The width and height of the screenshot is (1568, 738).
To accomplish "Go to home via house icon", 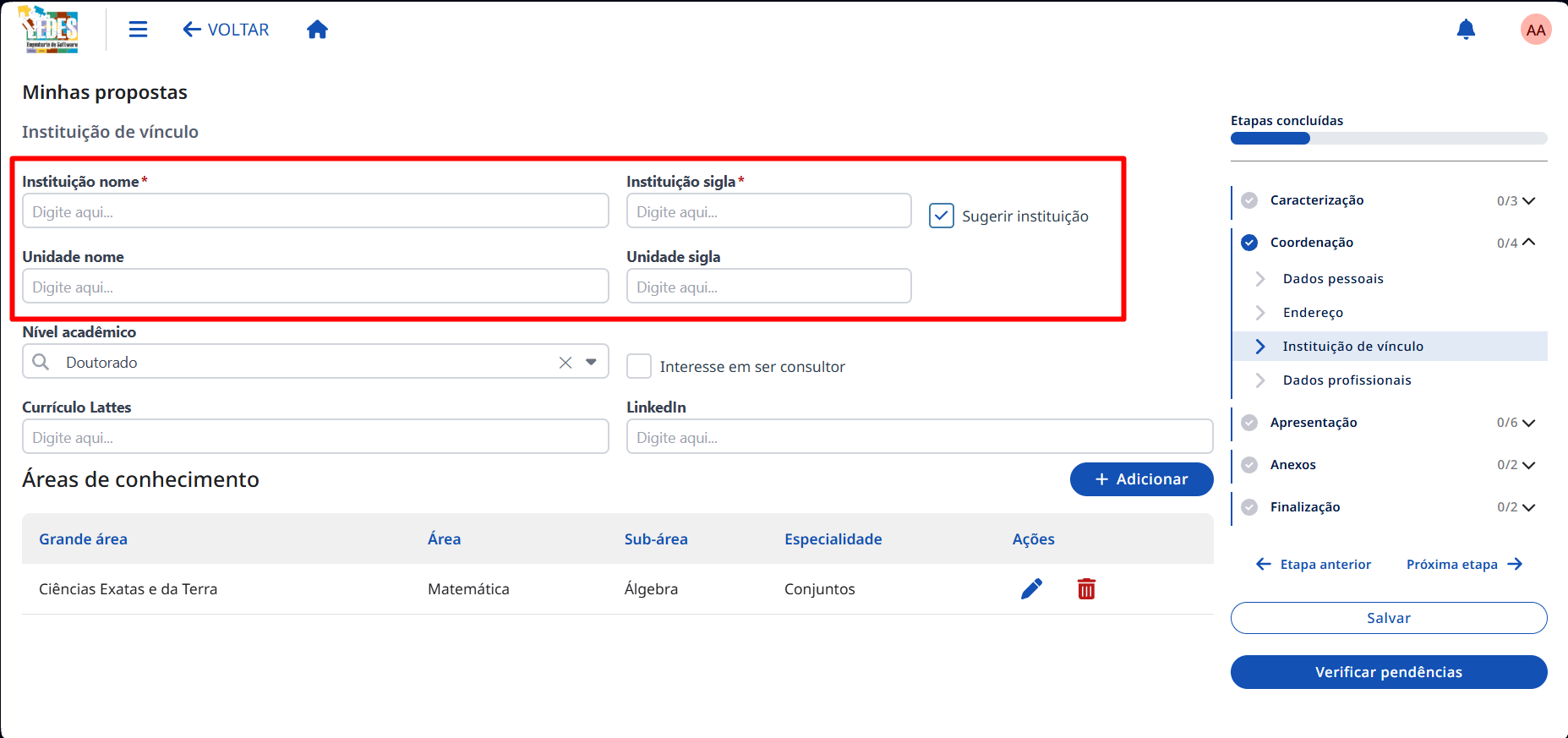I will (x=317, y=30).
